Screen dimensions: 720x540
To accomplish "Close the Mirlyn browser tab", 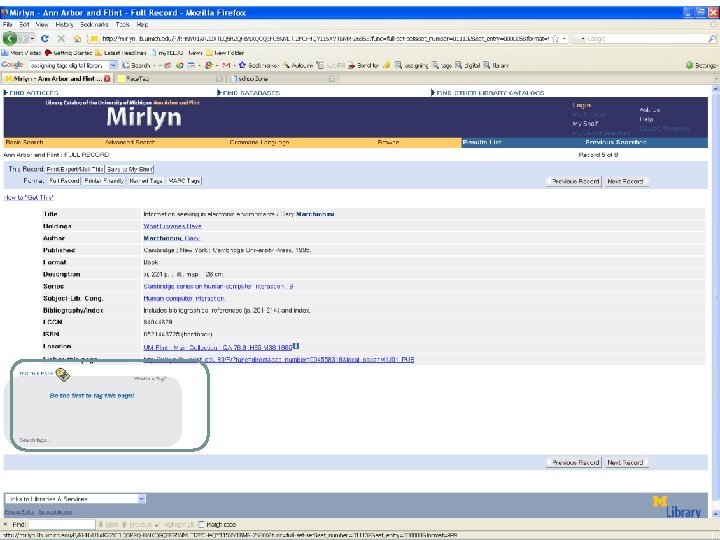I will click(x=107, y=77).
